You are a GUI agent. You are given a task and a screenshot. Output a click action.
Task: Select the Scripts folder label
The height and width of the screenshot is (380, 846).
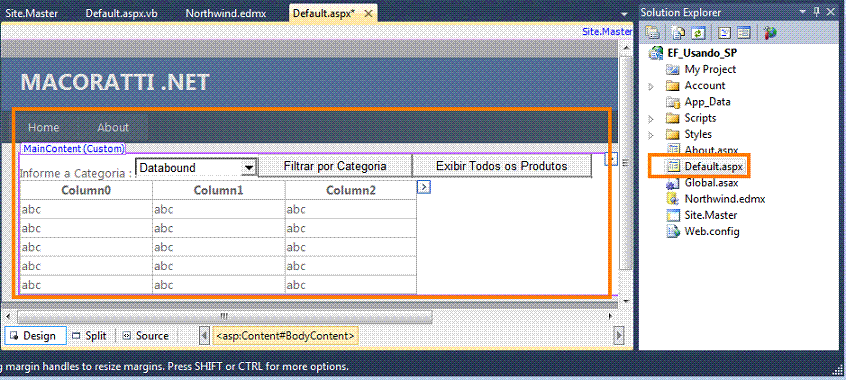[x=700, y=118]
